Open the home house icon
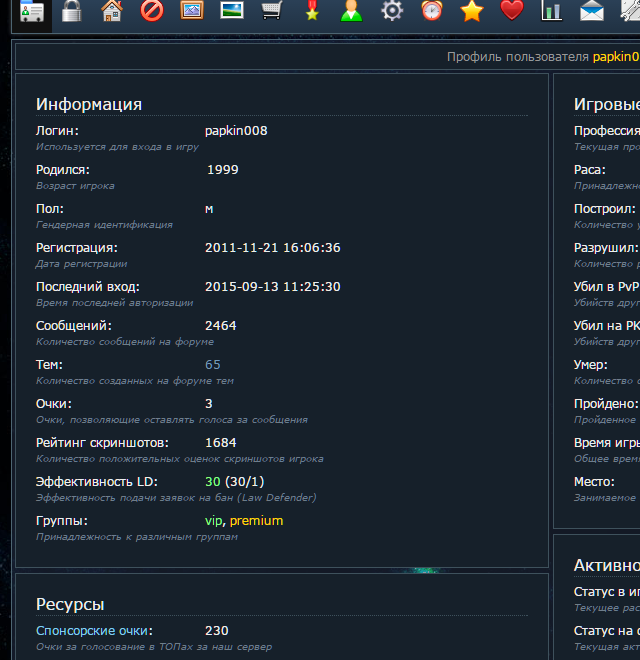The image size is (640, 660). [x=112, y=11]
